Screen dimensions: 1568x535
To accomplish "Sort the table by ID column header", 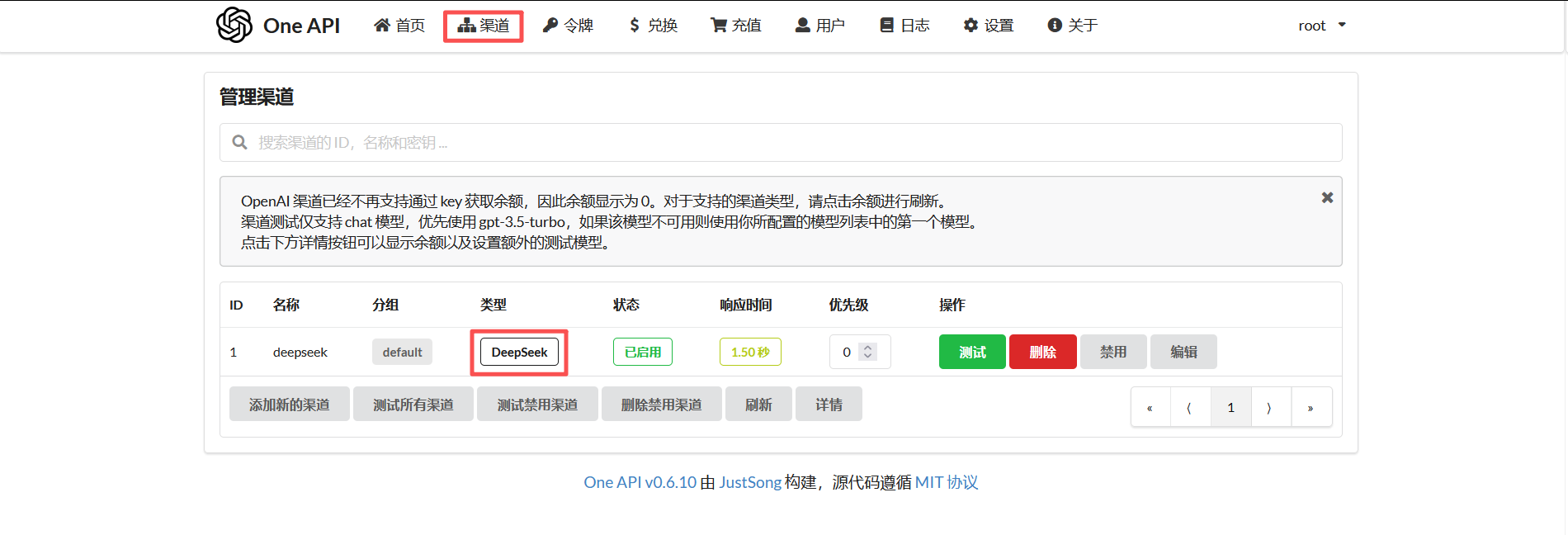I will point(236,305).
